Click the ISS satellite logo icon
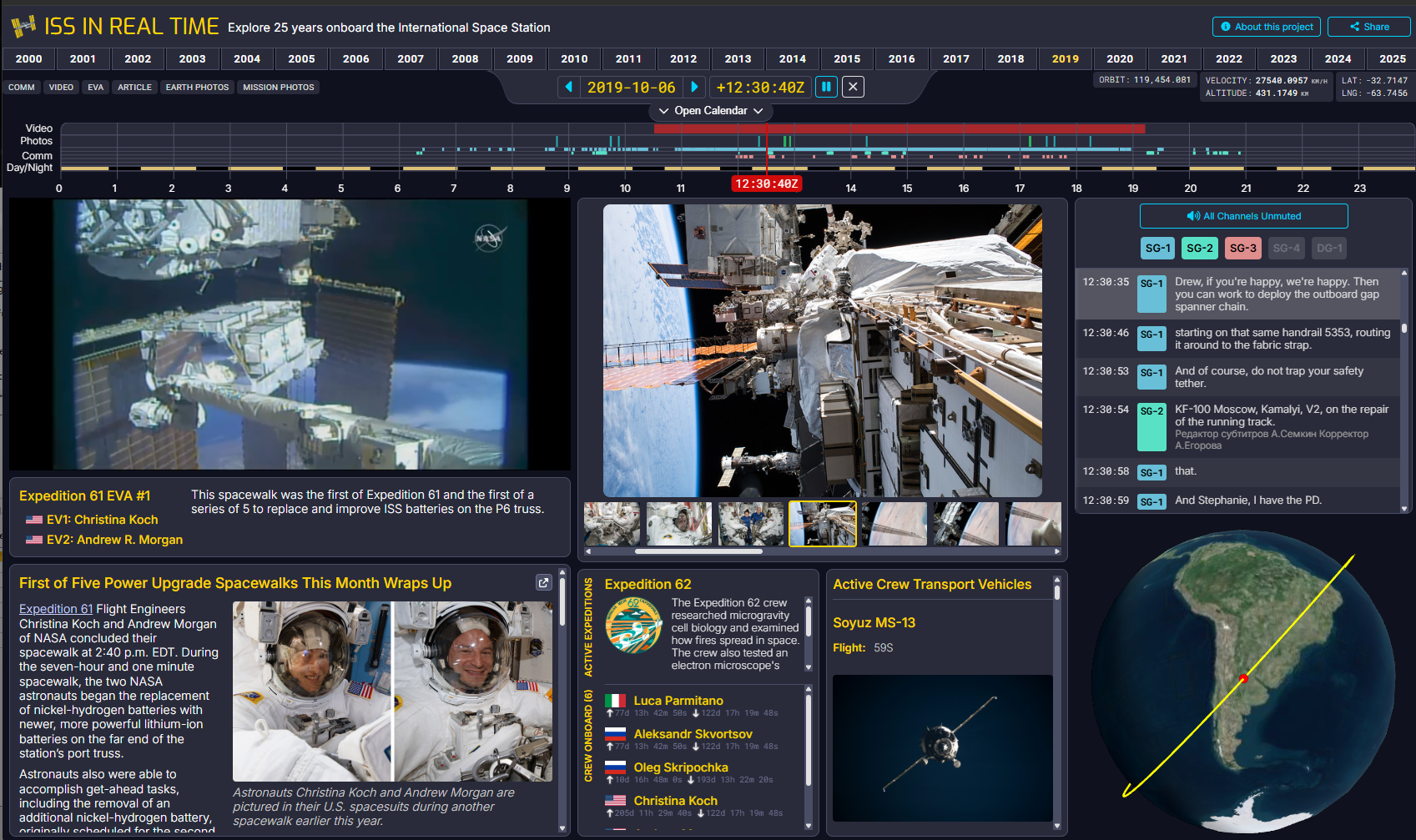 [x=23, y=27]
